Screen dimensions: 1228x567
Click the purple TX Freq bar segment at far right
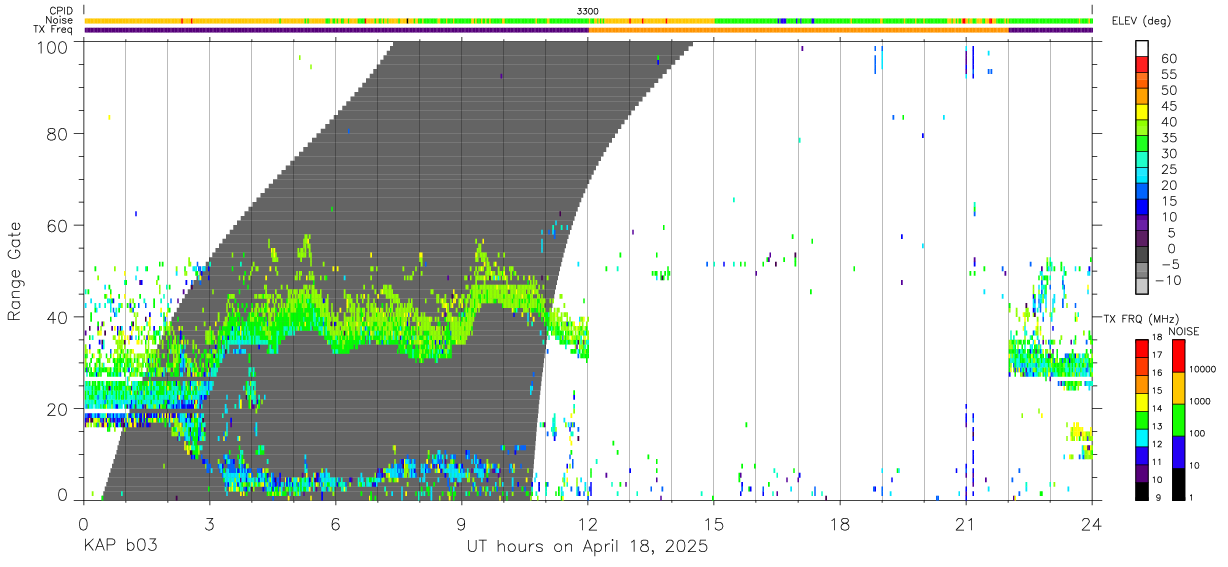pos(1050,30)
